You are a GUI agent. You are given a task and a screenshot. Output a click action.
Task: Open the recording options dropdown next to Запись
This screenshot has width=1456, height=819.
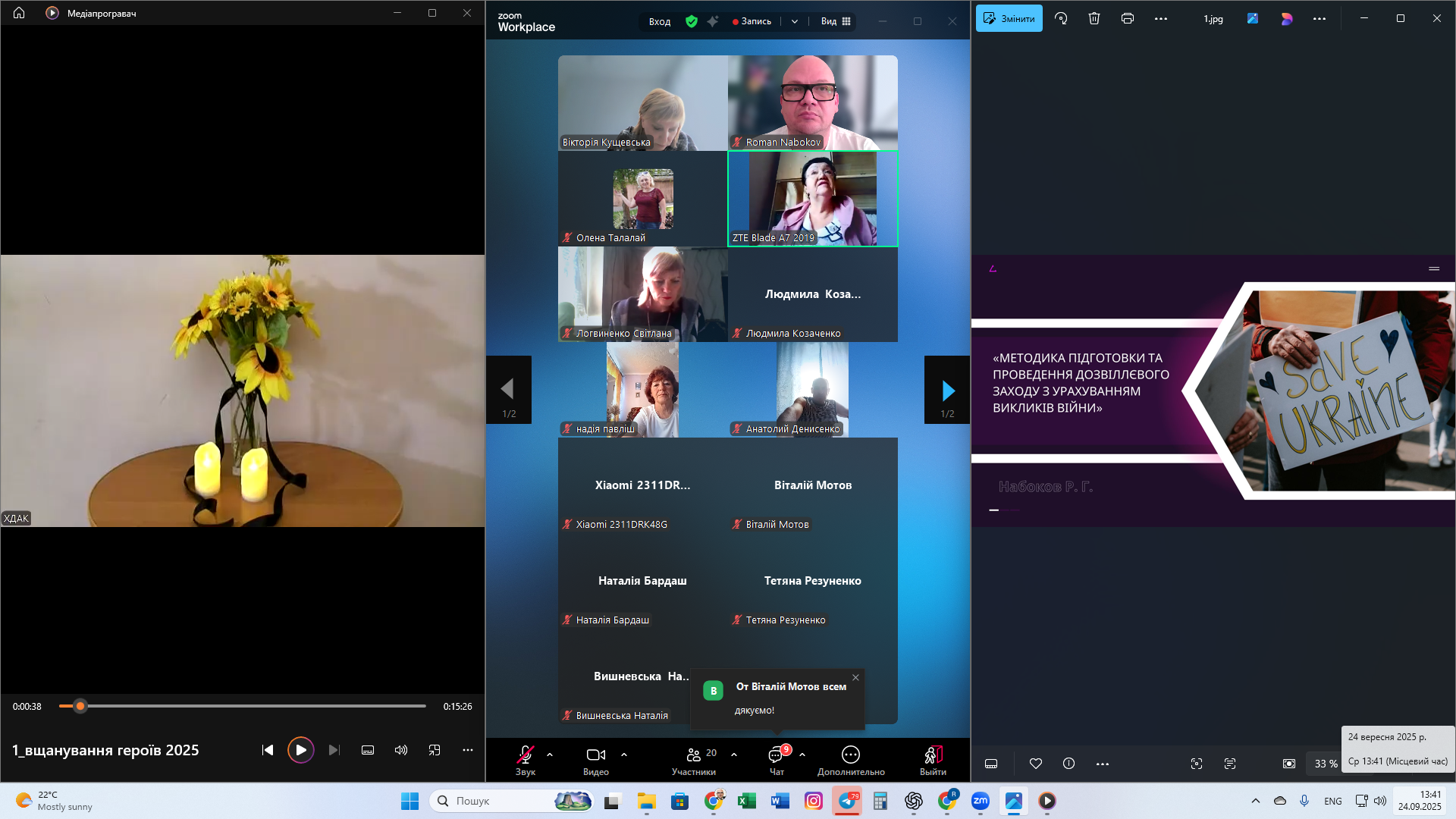(794, 21)
